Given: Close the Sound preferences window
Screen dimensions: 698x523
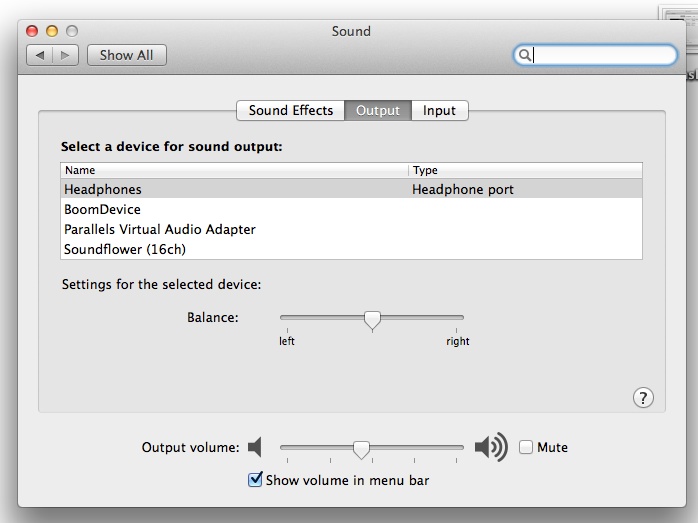Looking at the screenshot, I should [x=33, y=32].
